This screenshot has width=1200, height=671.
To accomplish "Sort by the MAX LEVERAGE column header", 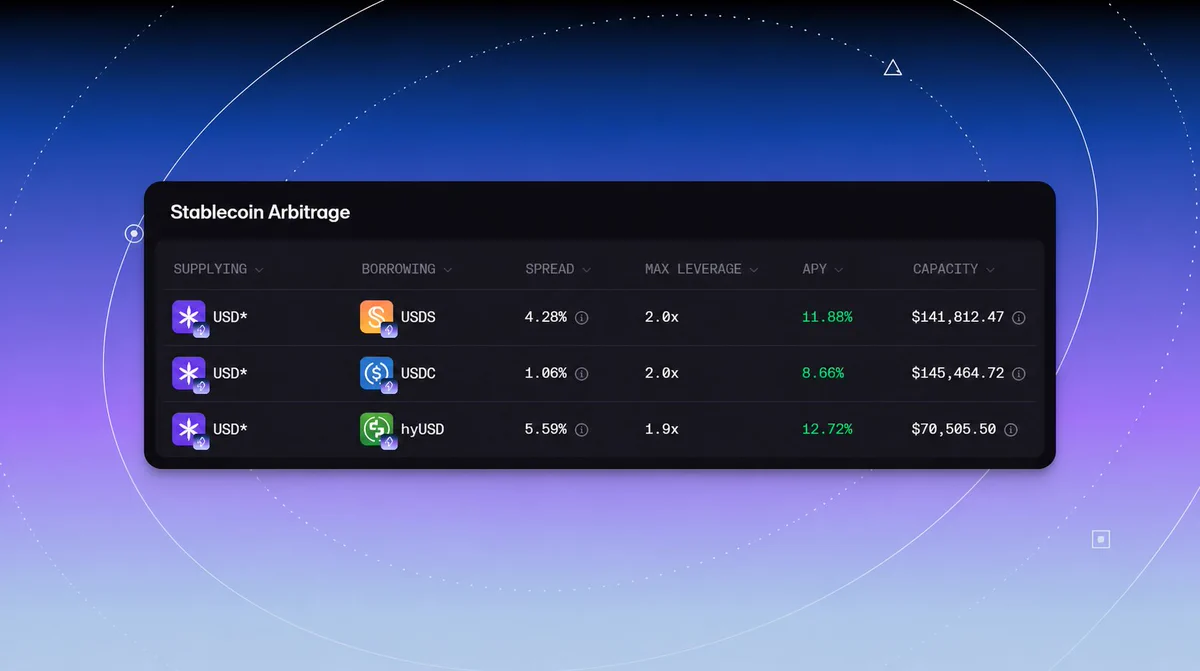I will pos(702,269).
